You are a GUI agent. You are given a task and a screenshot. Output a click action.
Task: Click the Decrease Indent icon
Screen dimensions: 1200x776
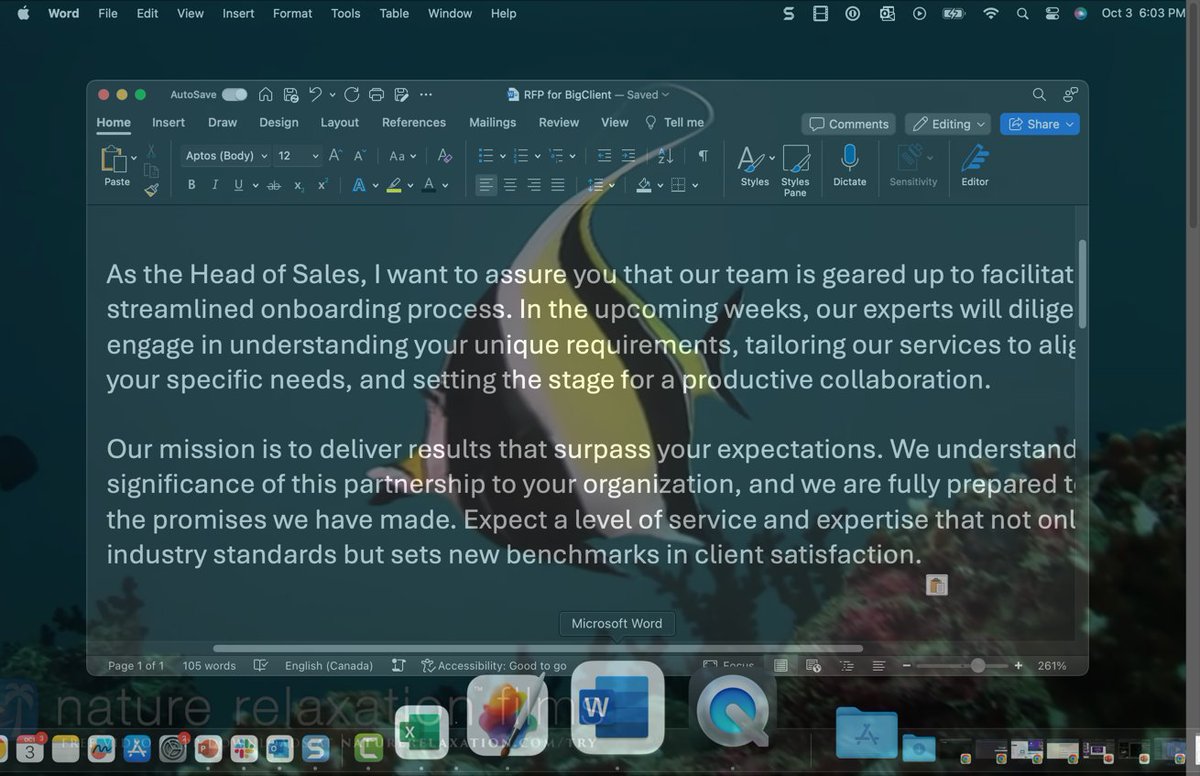click(604, 156)
